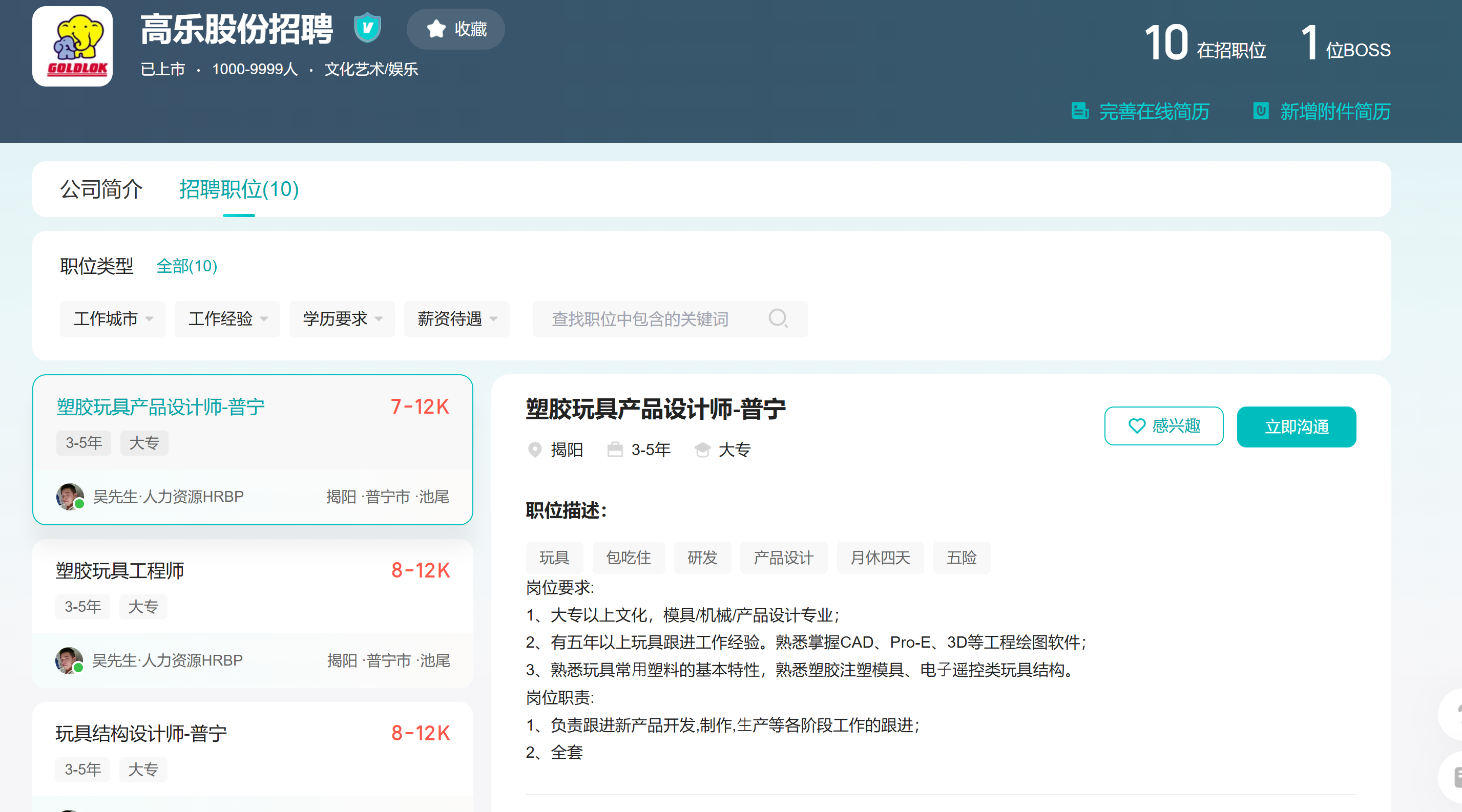Screen dimensions: 1462x812
Task: Click the heart icon in 感兴趣 button
Action: point(1137,426)
